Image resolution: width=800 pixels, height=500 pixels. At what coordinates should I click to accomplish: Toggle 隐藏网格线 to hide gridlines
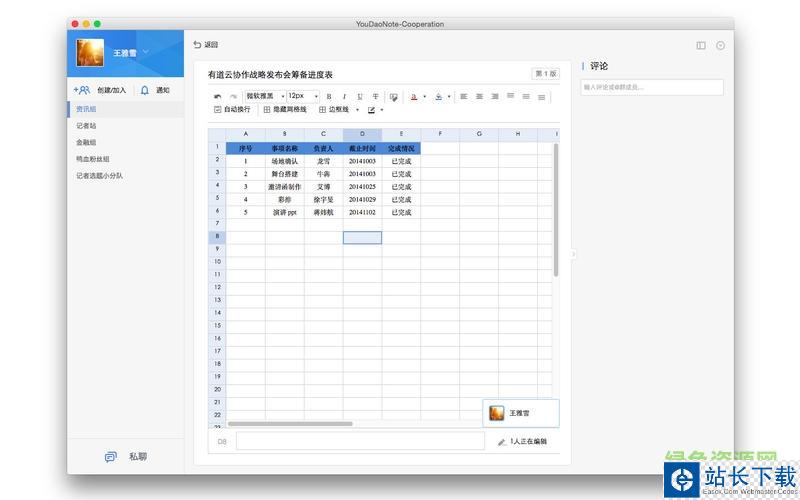(x=285, y=109)
